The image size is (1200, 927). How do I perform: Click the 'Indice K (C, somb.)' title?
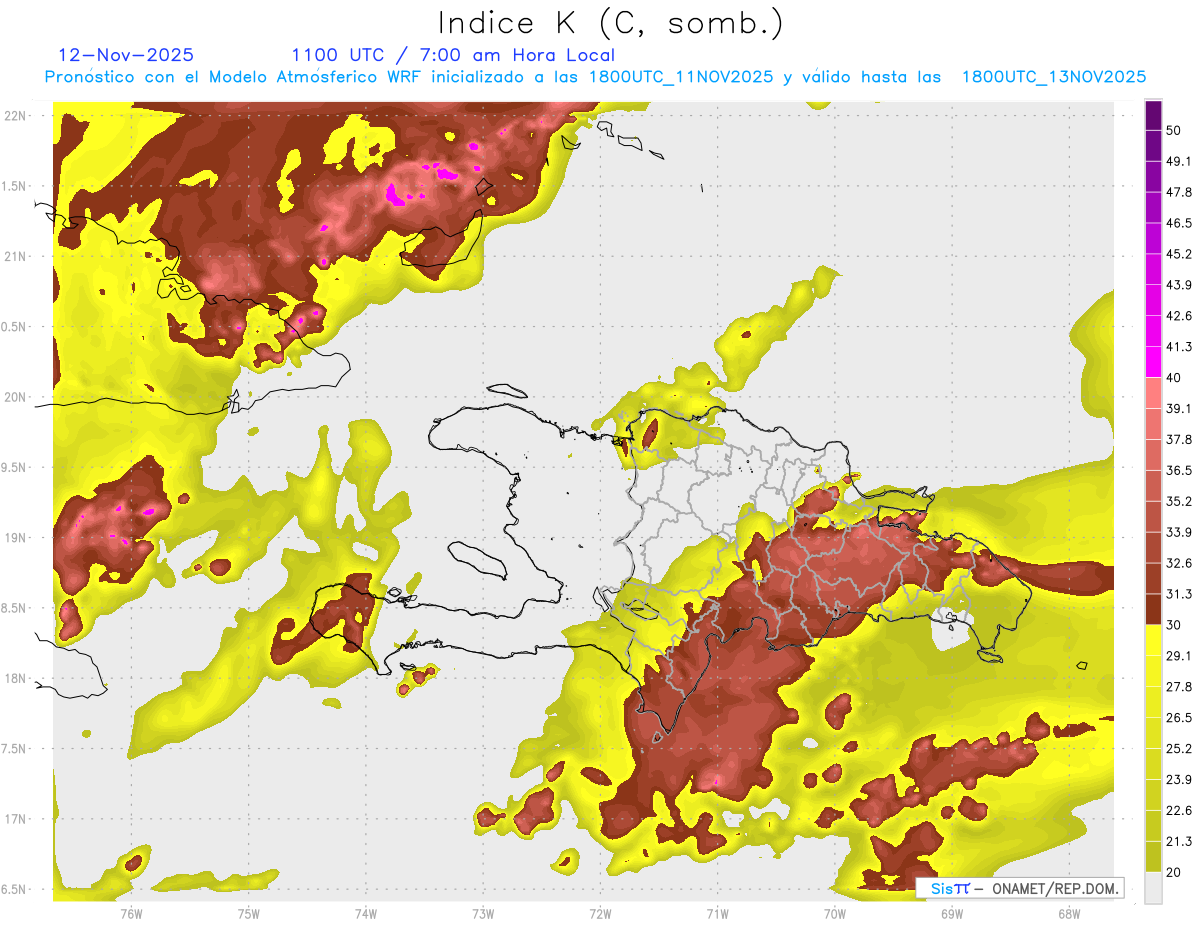(x=610, y=24)
